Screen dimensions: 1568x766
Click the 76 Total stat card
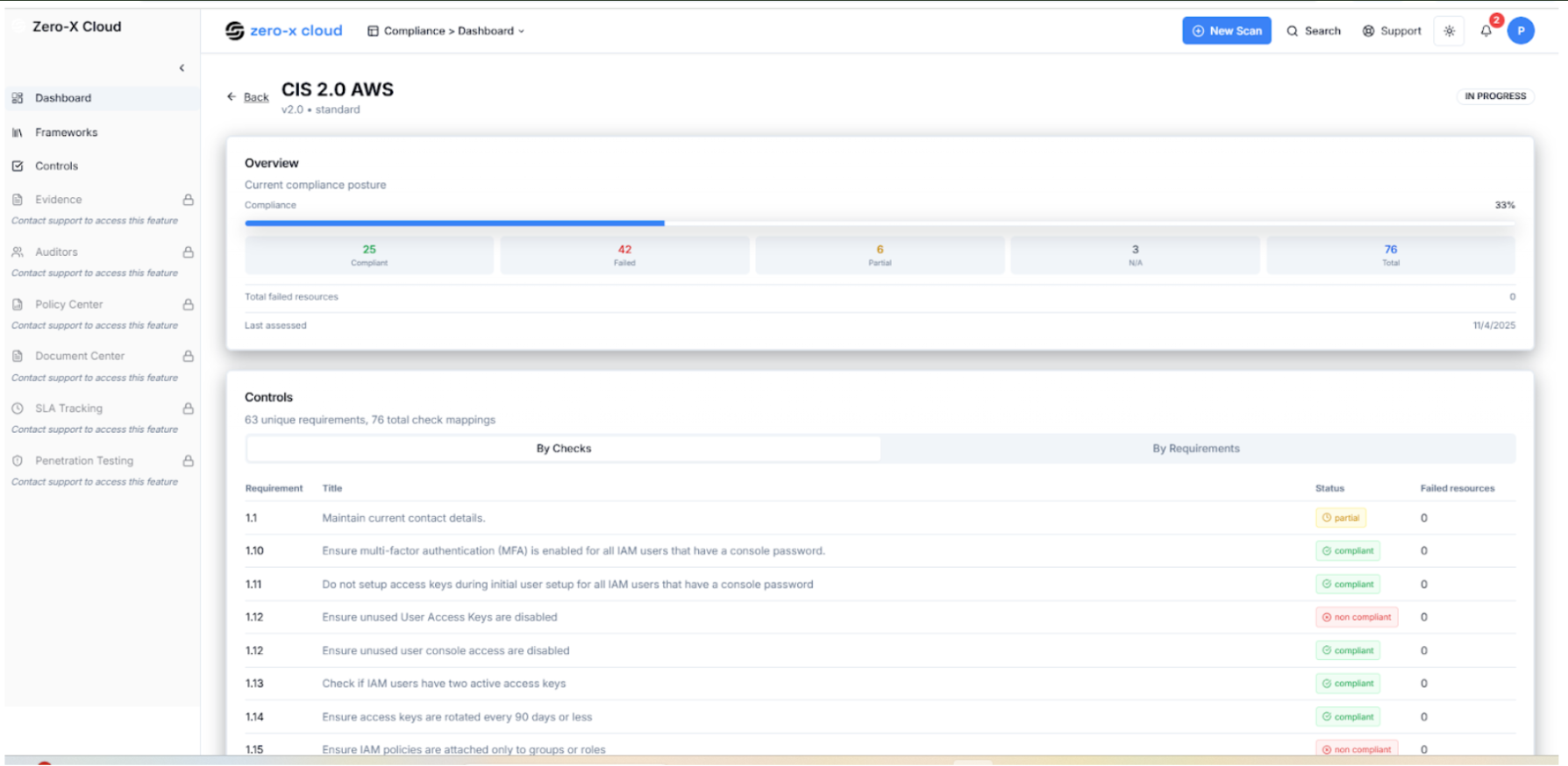click(x=1391, y=255)
